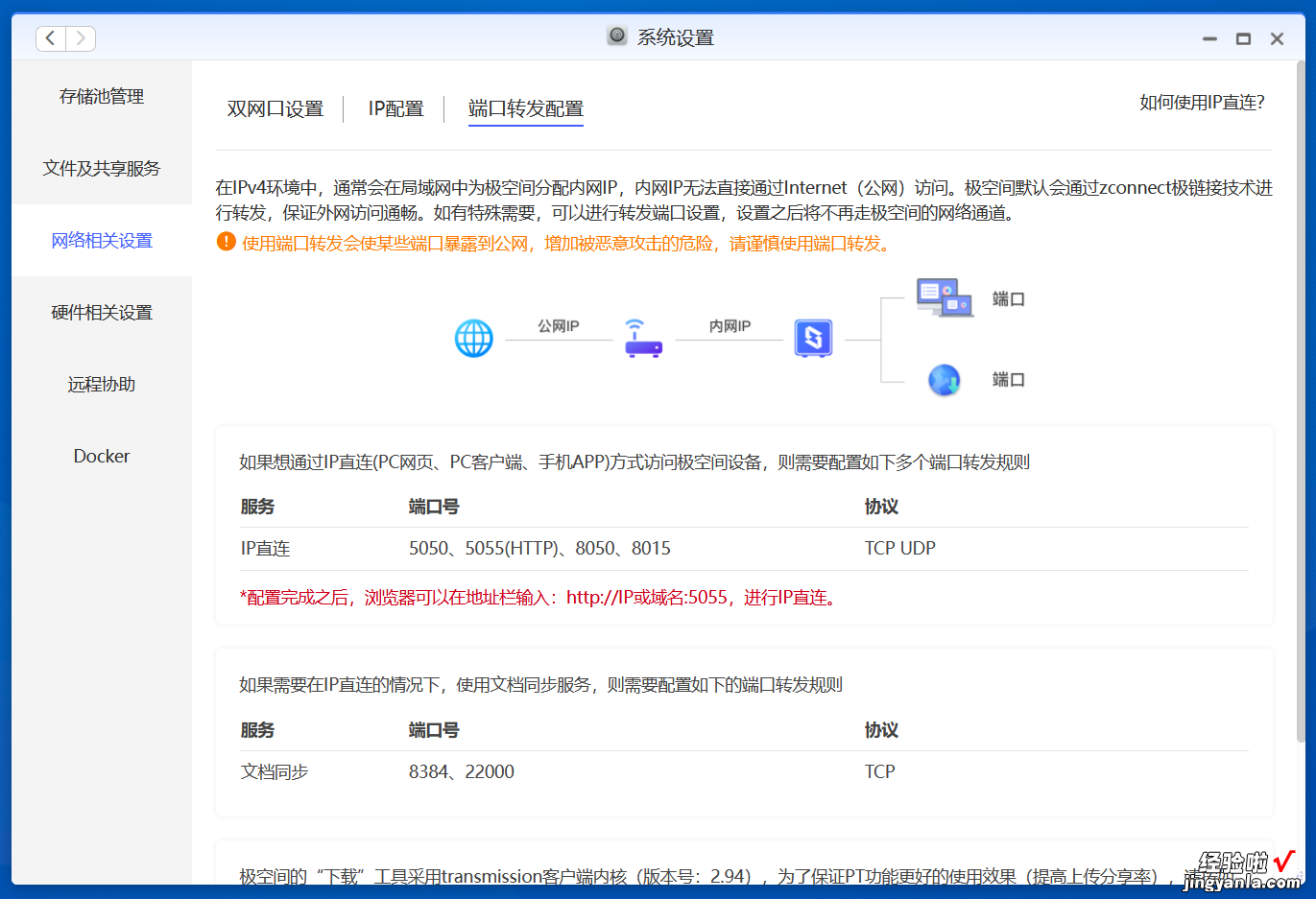Click the TCP UDP protocol cell

click(x=899, y=548)
